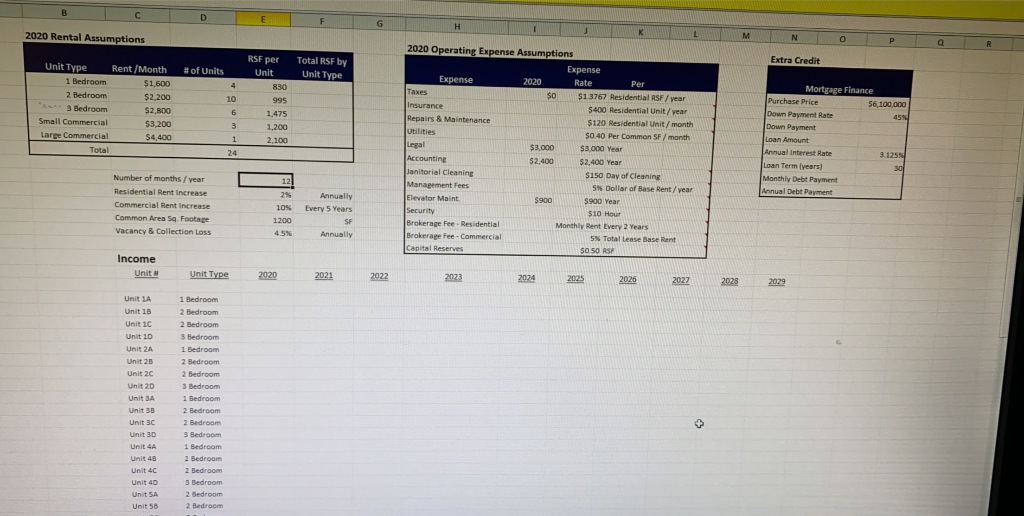1024x516 pixels.
Task: Click the 'Monthly Debt Payment' label cell
Action: pyautogui.click(x=800, y=179)
